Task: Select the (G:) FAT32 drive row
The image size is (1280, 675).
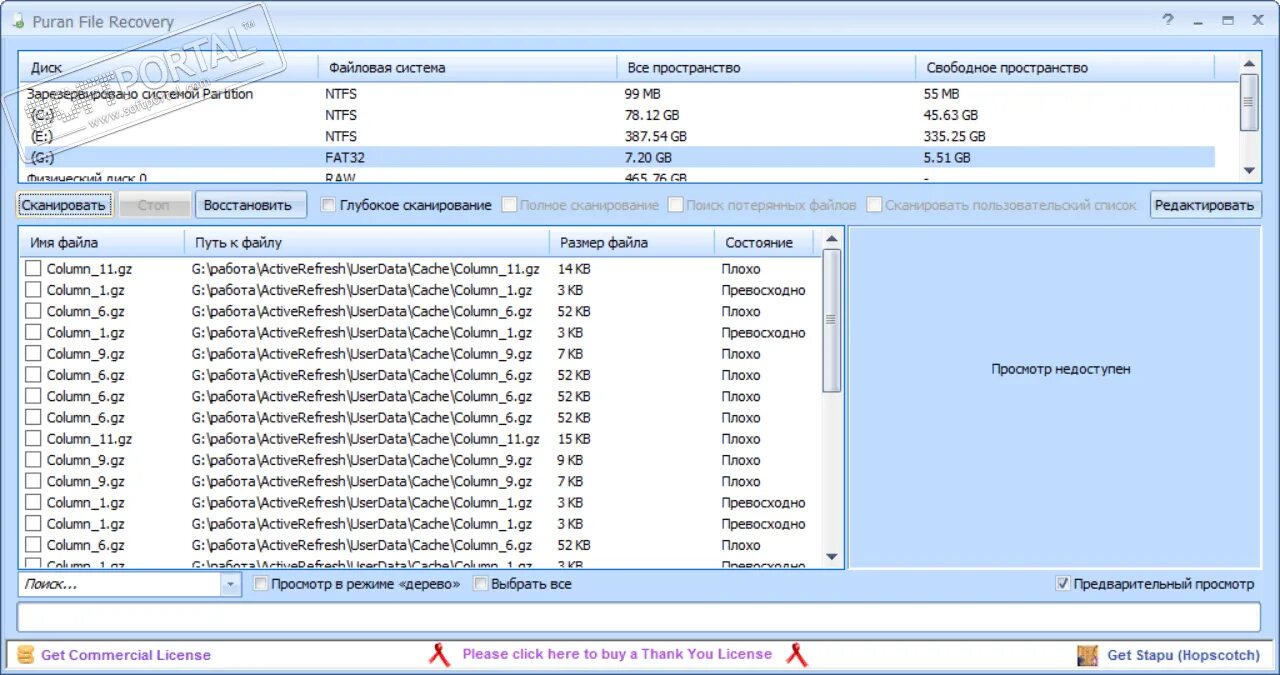Action: click(617, 157)
